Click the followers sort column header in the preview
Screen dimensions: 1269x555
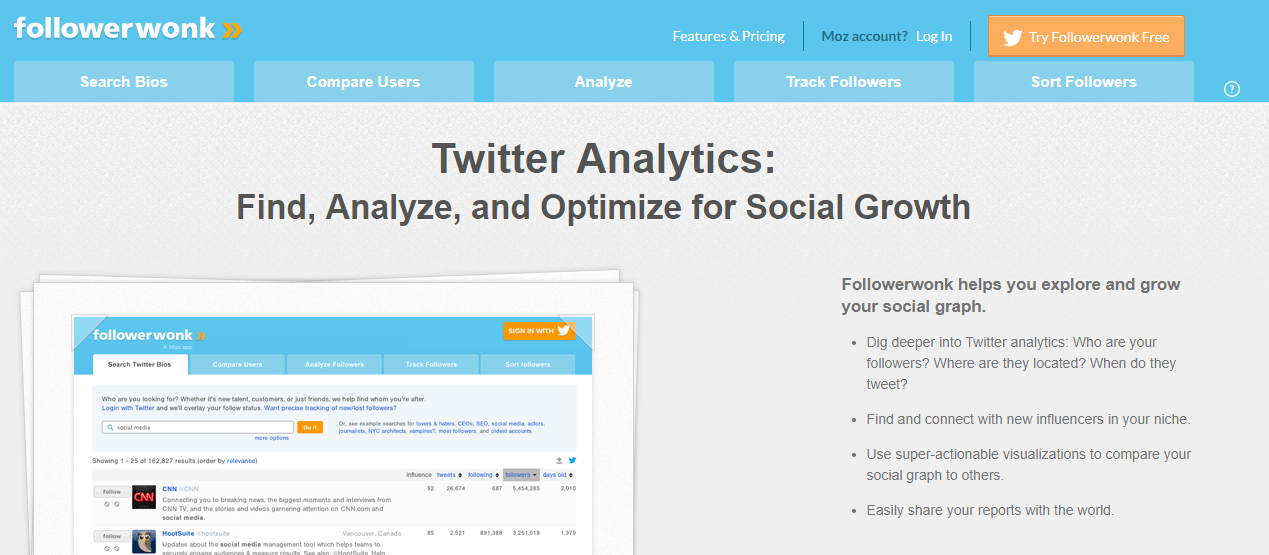[521, 475]
